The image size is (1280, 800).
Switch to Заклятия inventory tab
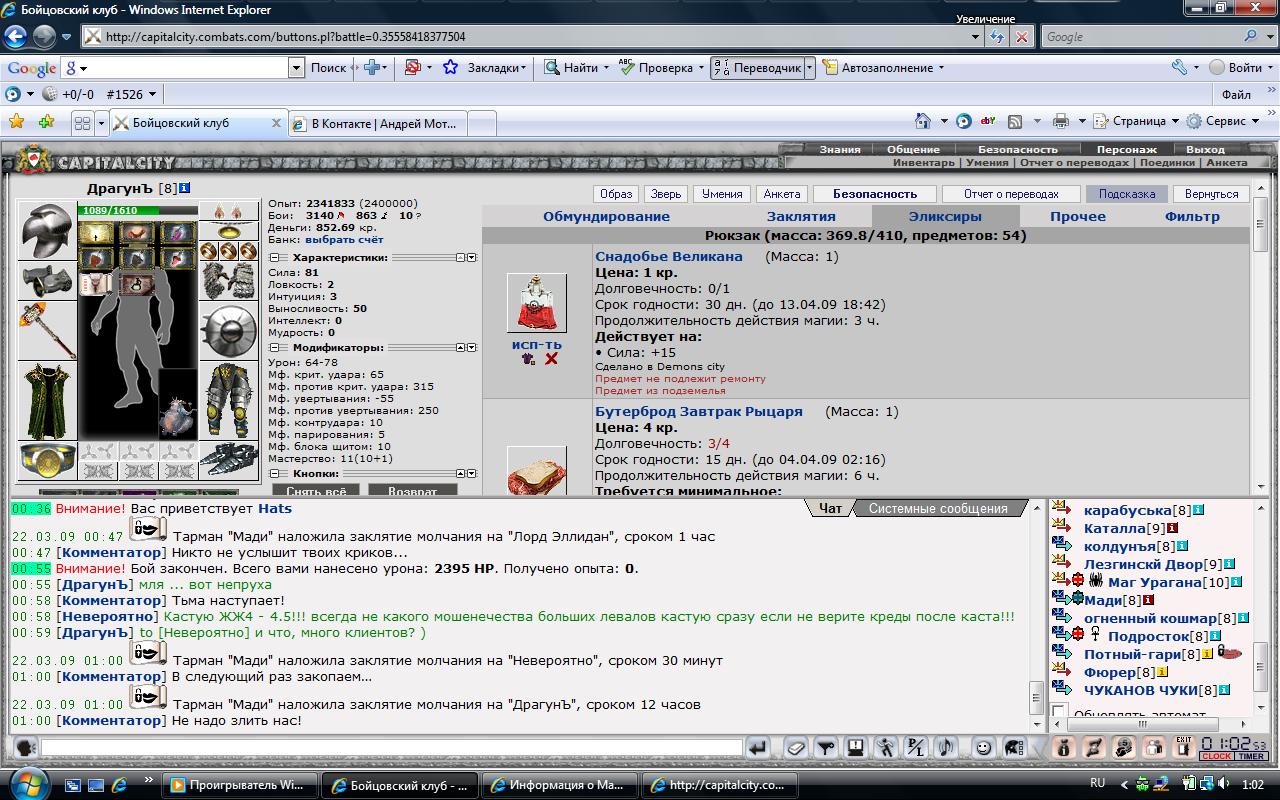pyautogui.click(x=801, y=216)
